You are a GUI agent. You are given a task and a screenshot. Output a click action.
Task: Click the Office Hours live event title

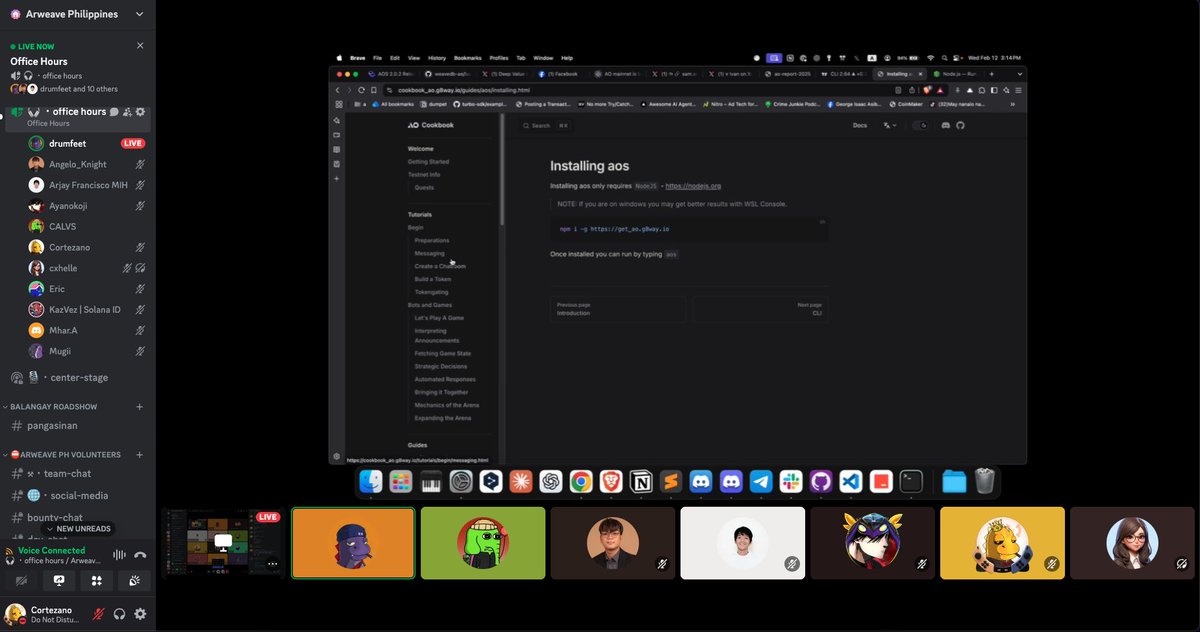point(39,61)
